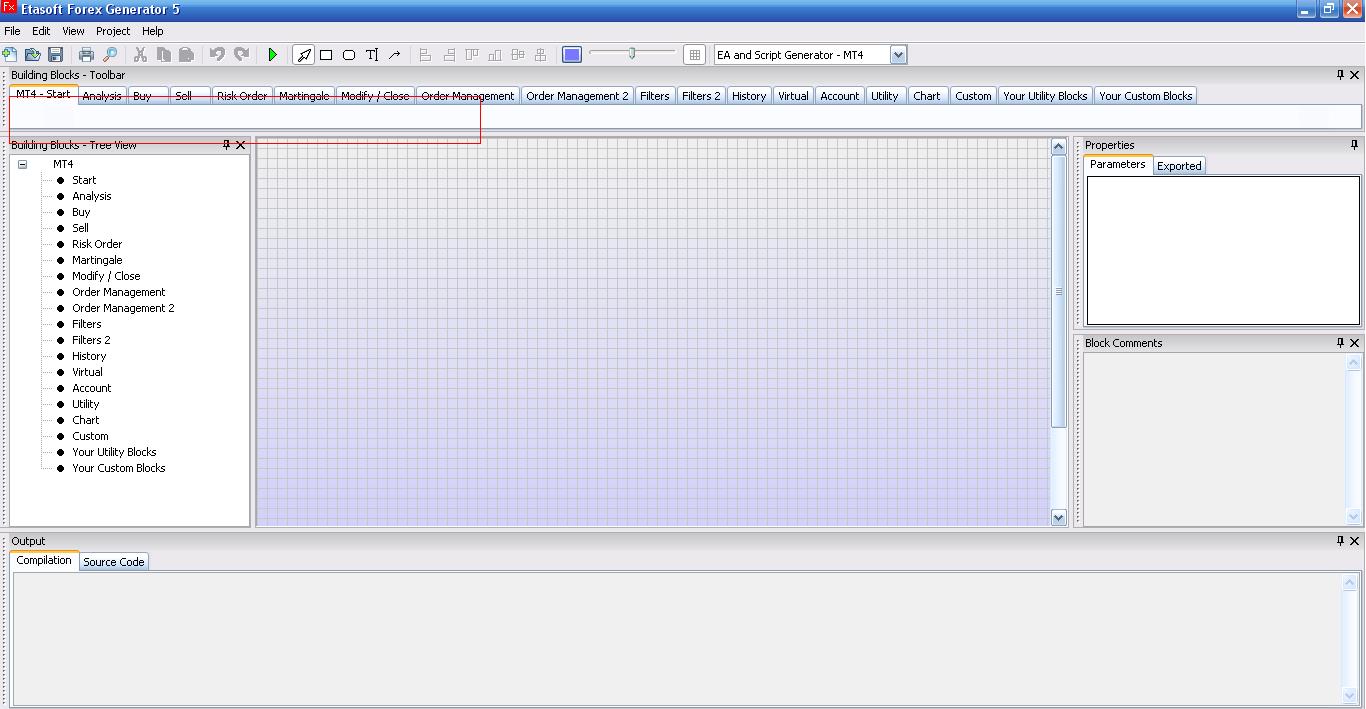
Task: Select the Text tool icon
Action: click(372, 55)
